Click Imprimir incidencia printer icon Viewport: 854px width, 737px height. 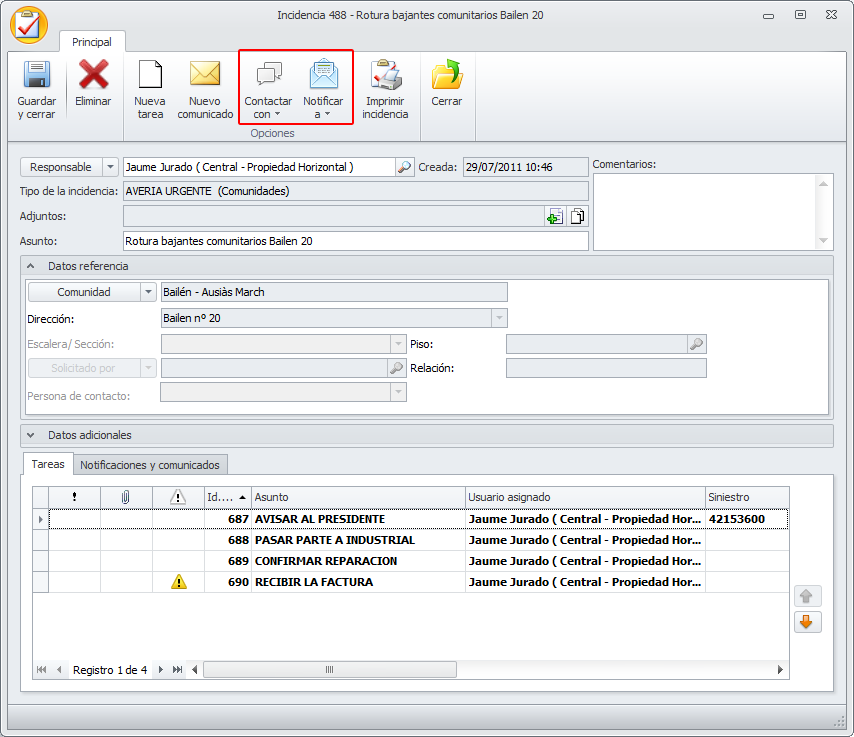tap(386, 75)
